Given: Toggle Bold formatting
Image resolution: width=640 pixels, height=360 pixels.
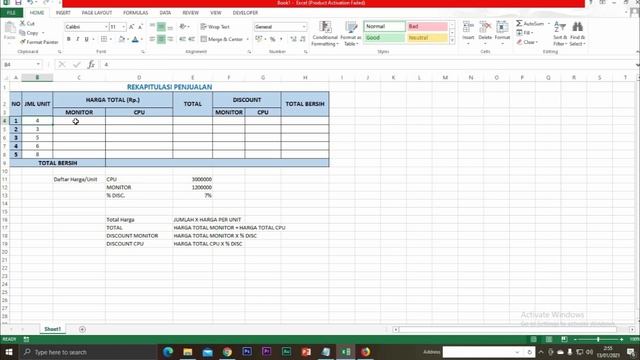Looking at the screenshot, I should click(69, 39).
